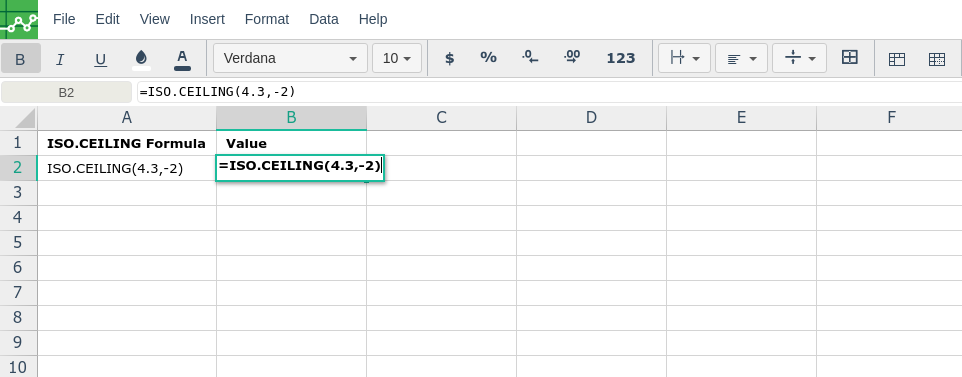Click the merge cells icon
962x377 pixels.
pos(850,58)
